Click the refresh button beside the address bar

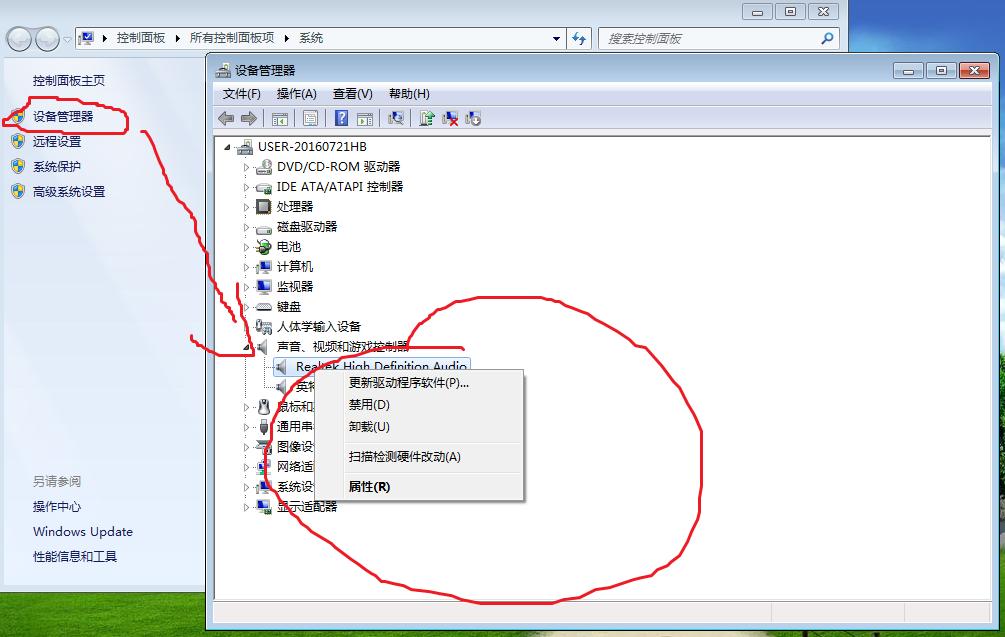point(579,38)
